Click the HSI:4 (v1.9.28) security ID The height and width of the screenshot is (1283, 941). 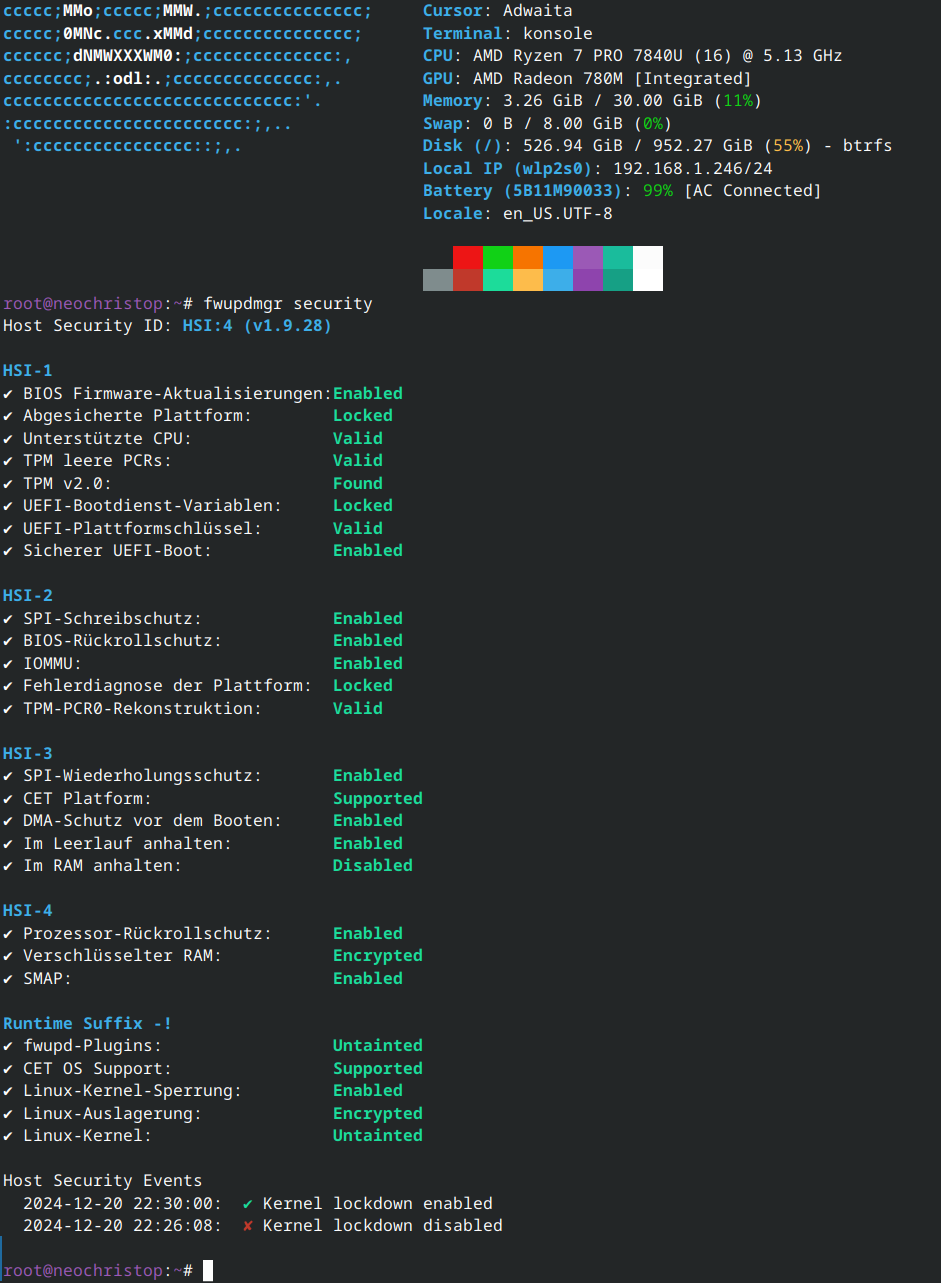(x=257, y=325)
